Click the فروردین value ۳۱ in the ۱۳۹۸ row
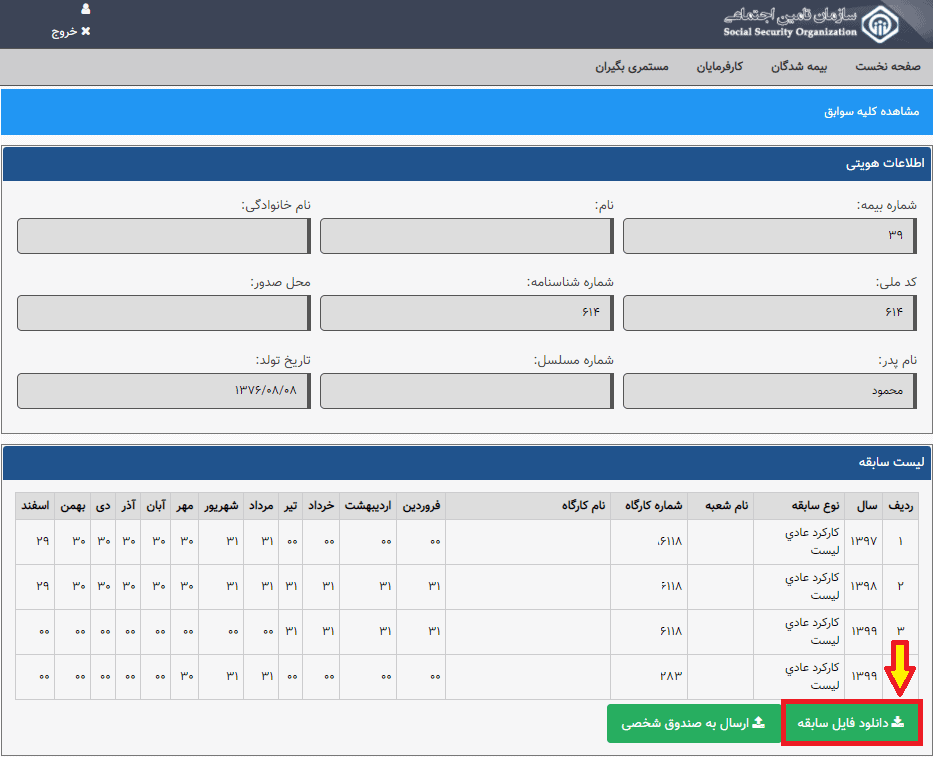The width and height of the screenshot is (933, 757). click(434, 586)
